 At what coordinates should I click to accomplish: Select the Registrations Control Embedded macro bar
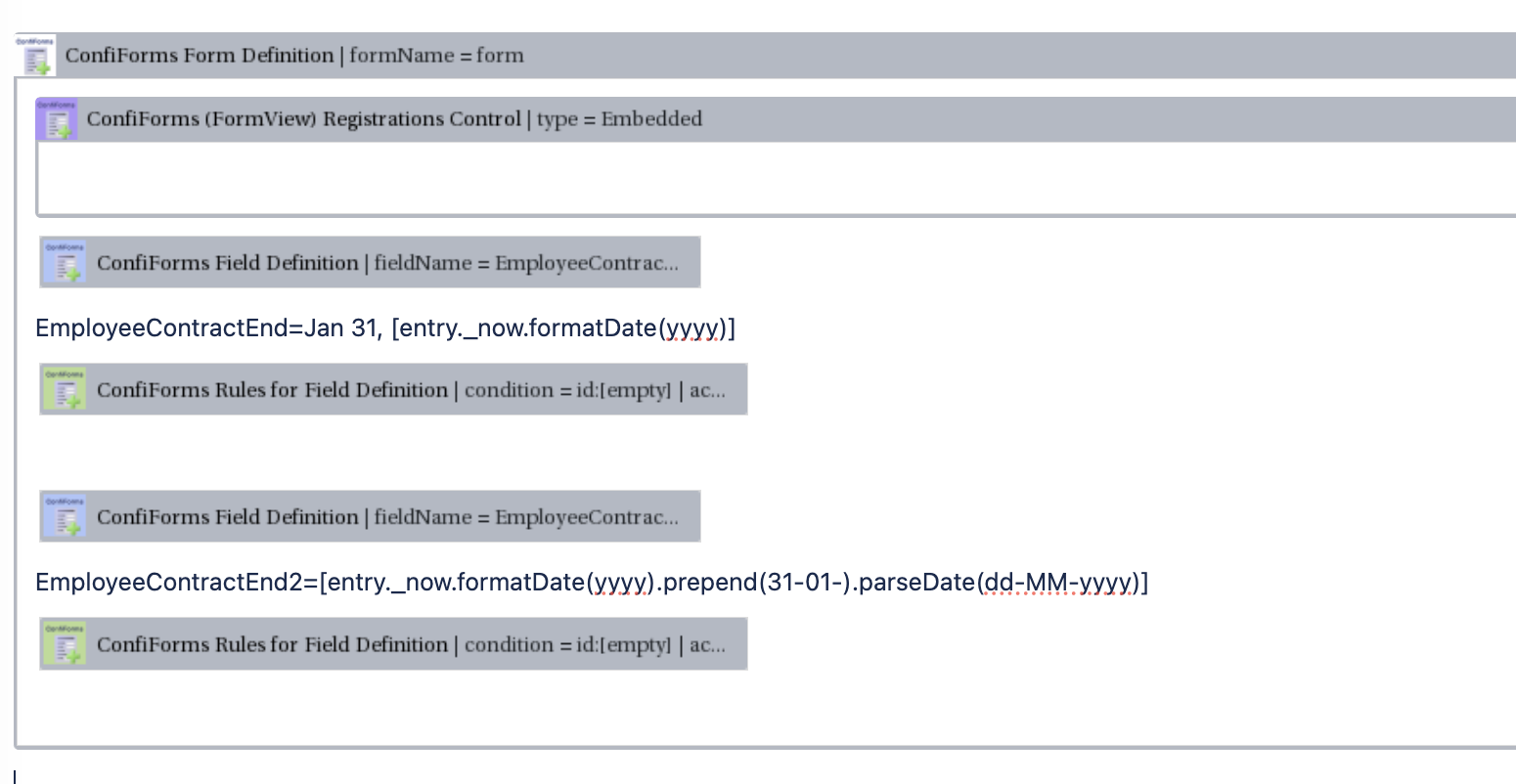pos(391,118)
